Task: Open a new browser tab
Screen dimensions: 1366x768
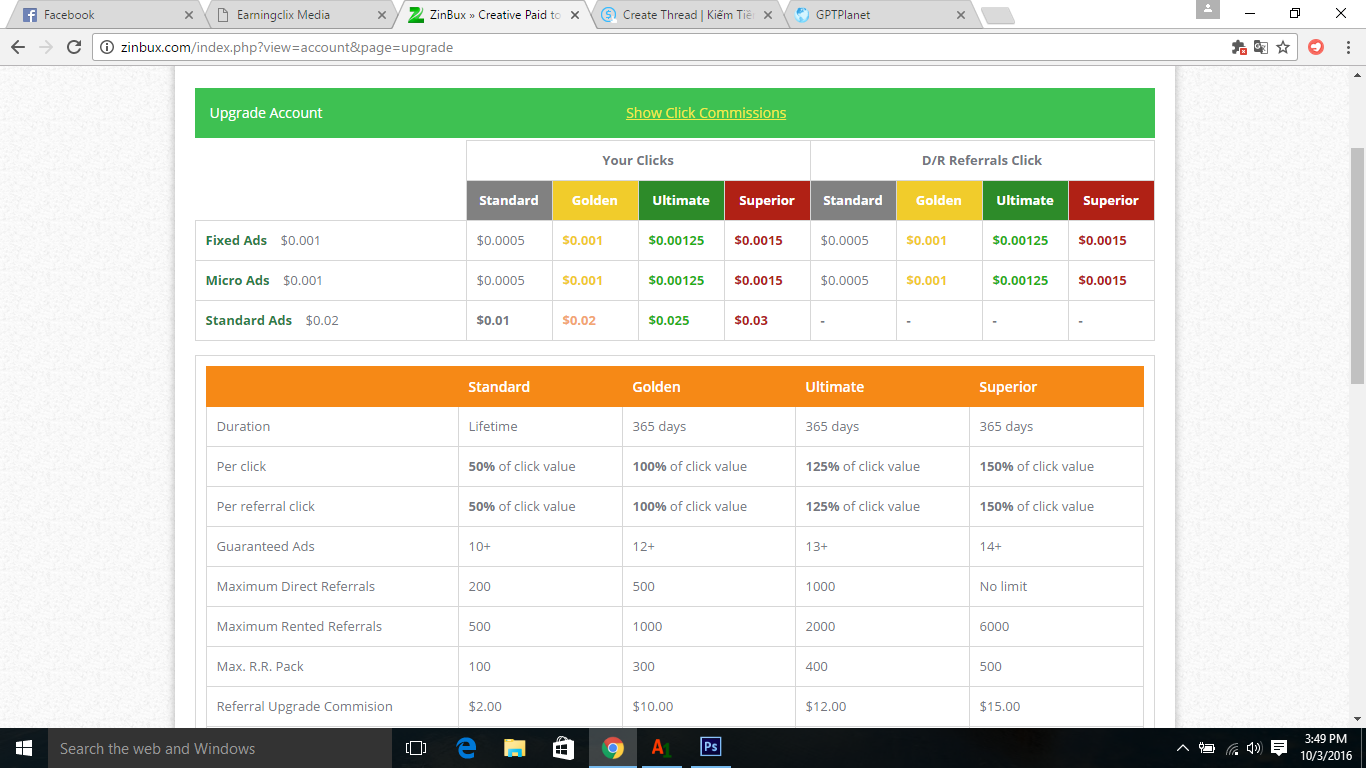Action: coord(997,15)
